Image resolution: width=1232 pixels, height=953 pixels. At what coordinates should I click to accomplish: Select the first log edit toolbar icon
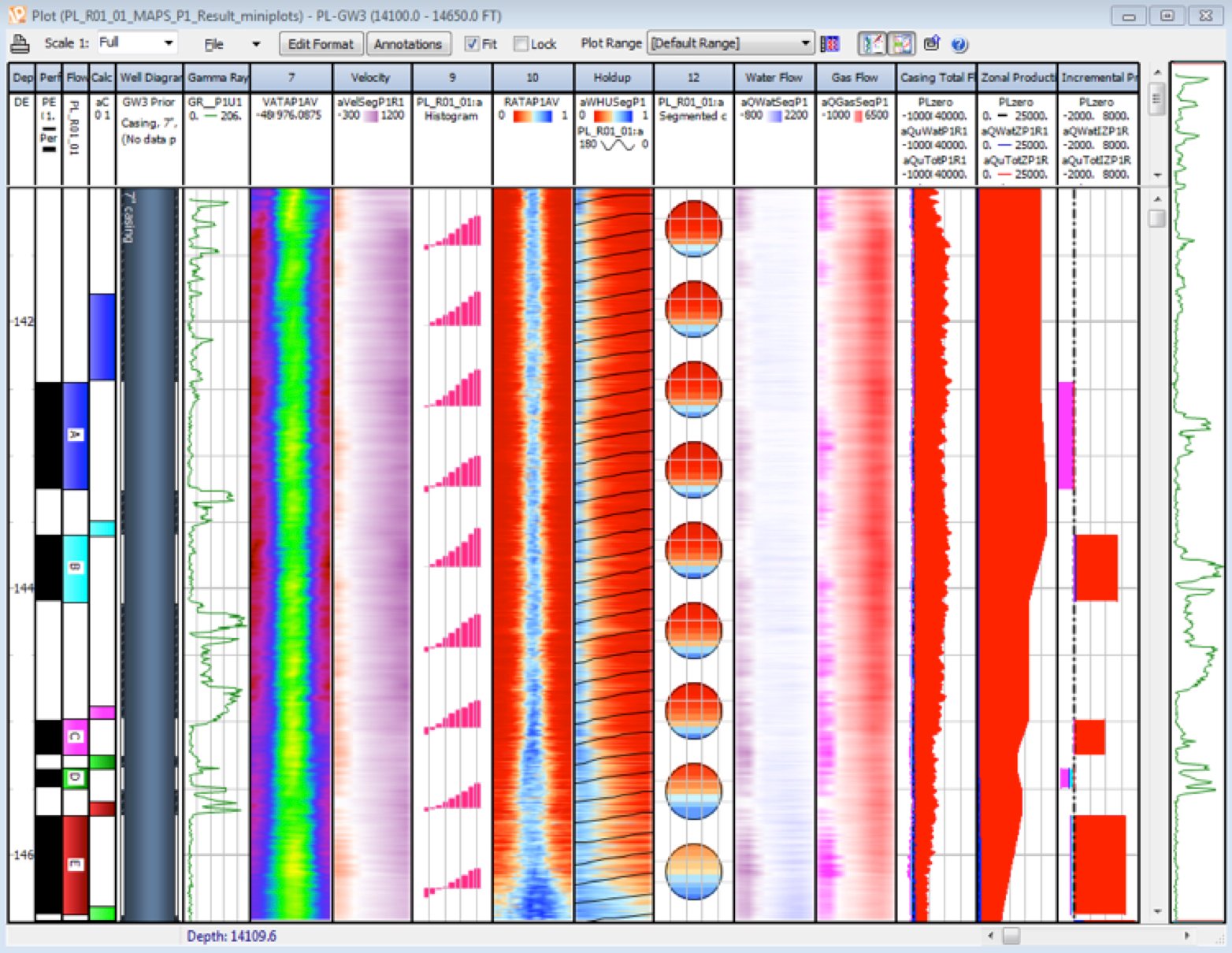873,44
